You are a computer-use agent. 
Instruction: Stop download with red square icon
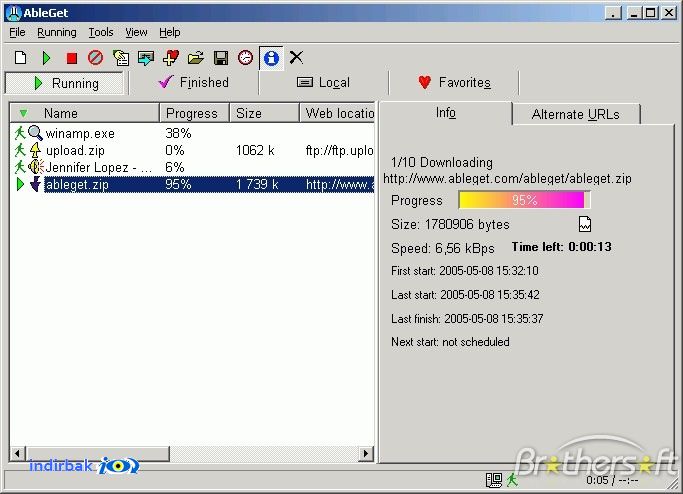click(x=71, y=58)
